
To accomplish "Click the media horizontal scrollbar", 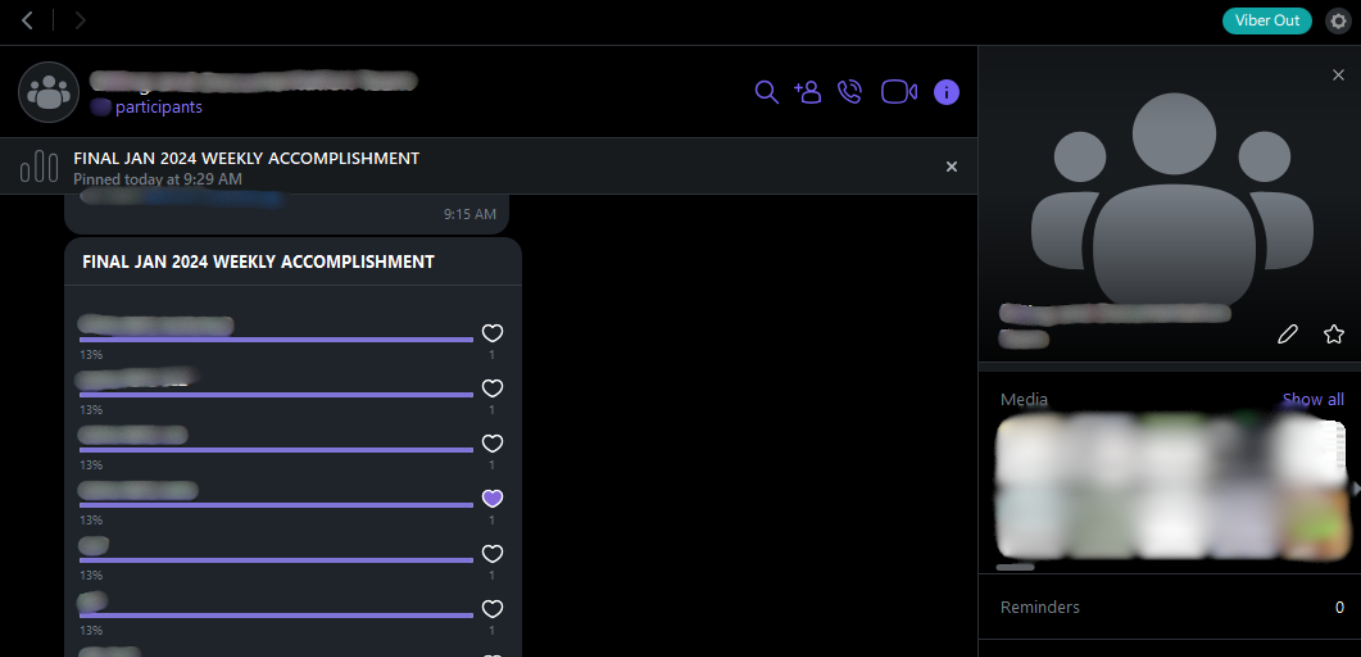I will tap(1015, 567).
